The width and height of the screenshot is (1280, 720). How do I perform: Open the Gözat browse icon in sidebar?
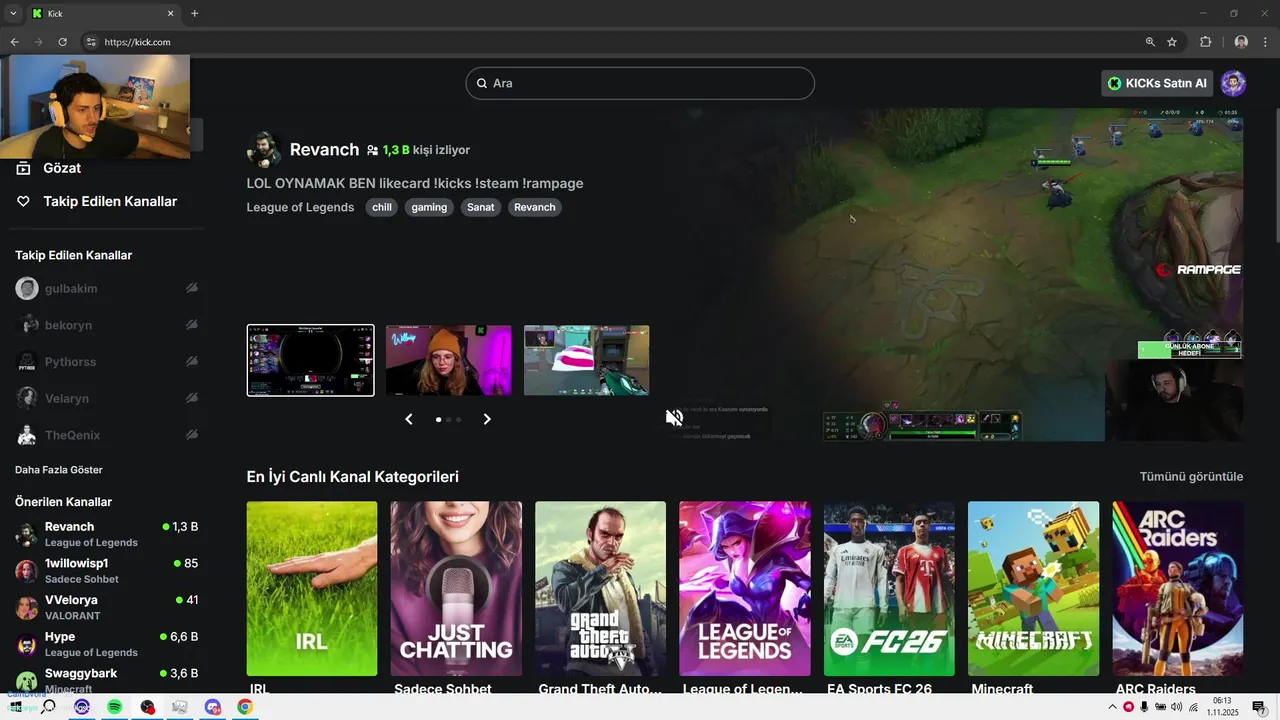pyautogui.click(x=23, y=168)
